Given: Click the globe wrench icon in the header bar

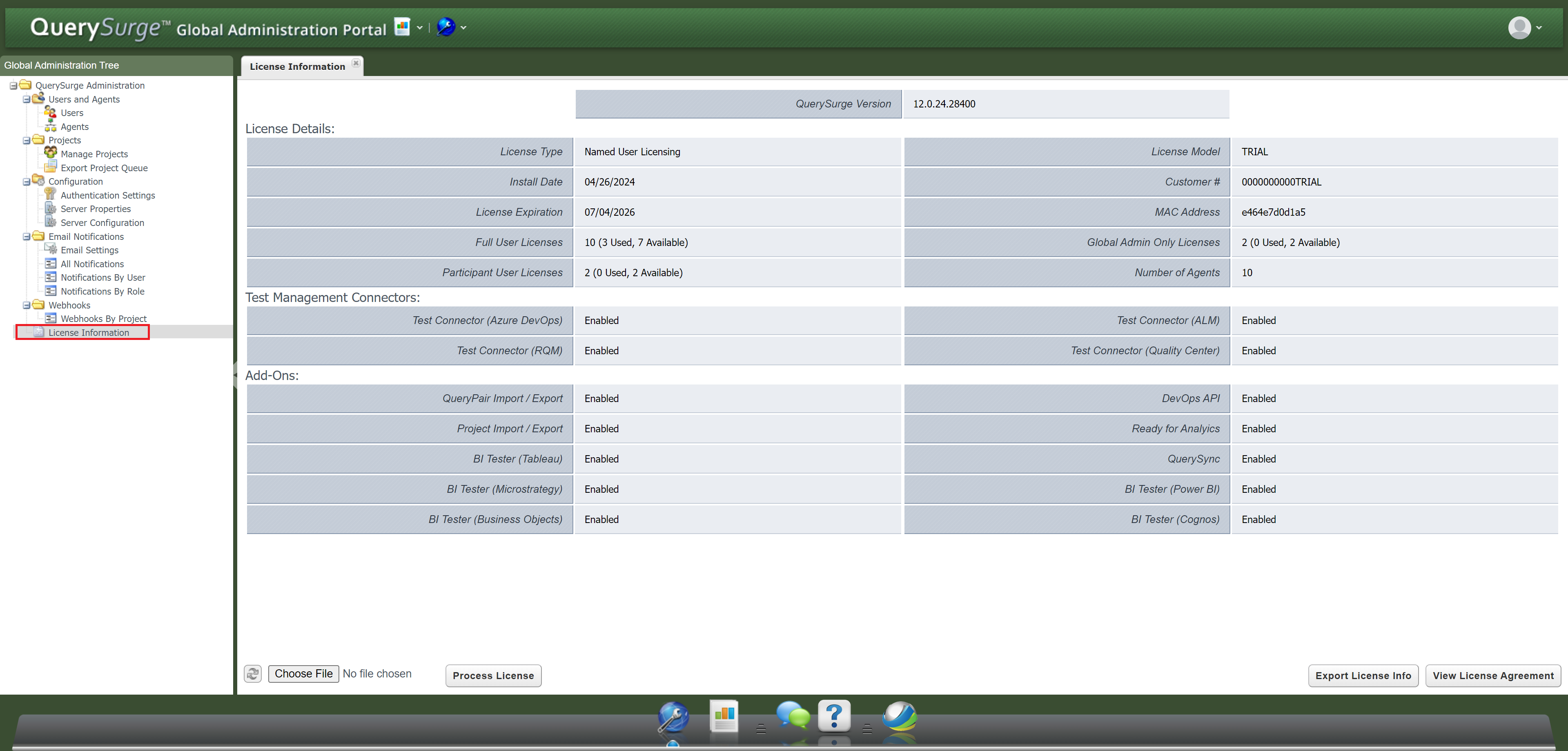Looking at the screenshot, I should (446, 27).
